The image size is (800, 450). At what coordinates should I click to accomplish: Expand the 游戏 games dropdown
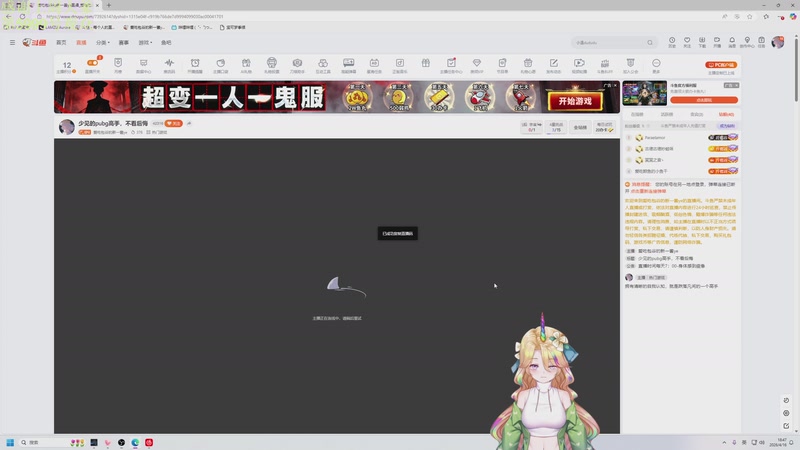point(145,43)
